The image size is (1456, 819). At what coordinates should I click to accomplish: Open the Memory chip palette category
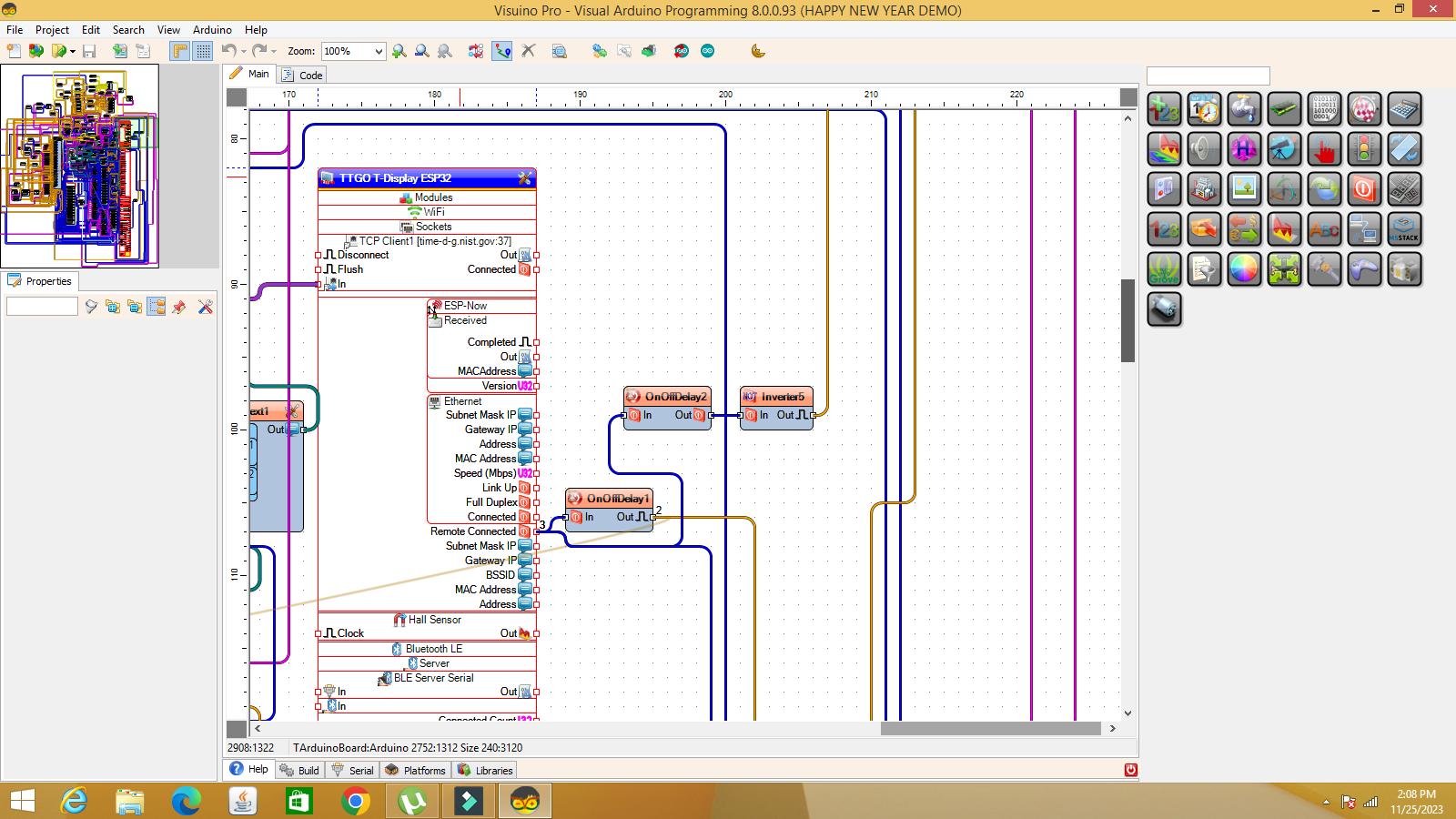click(1284, 109)
